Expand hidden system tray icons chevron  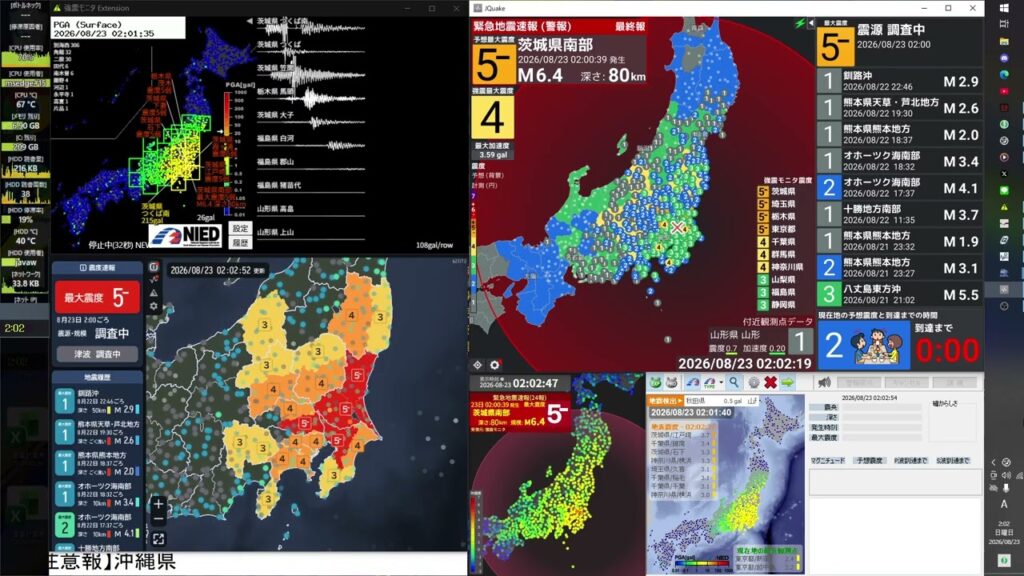[993, 462]
